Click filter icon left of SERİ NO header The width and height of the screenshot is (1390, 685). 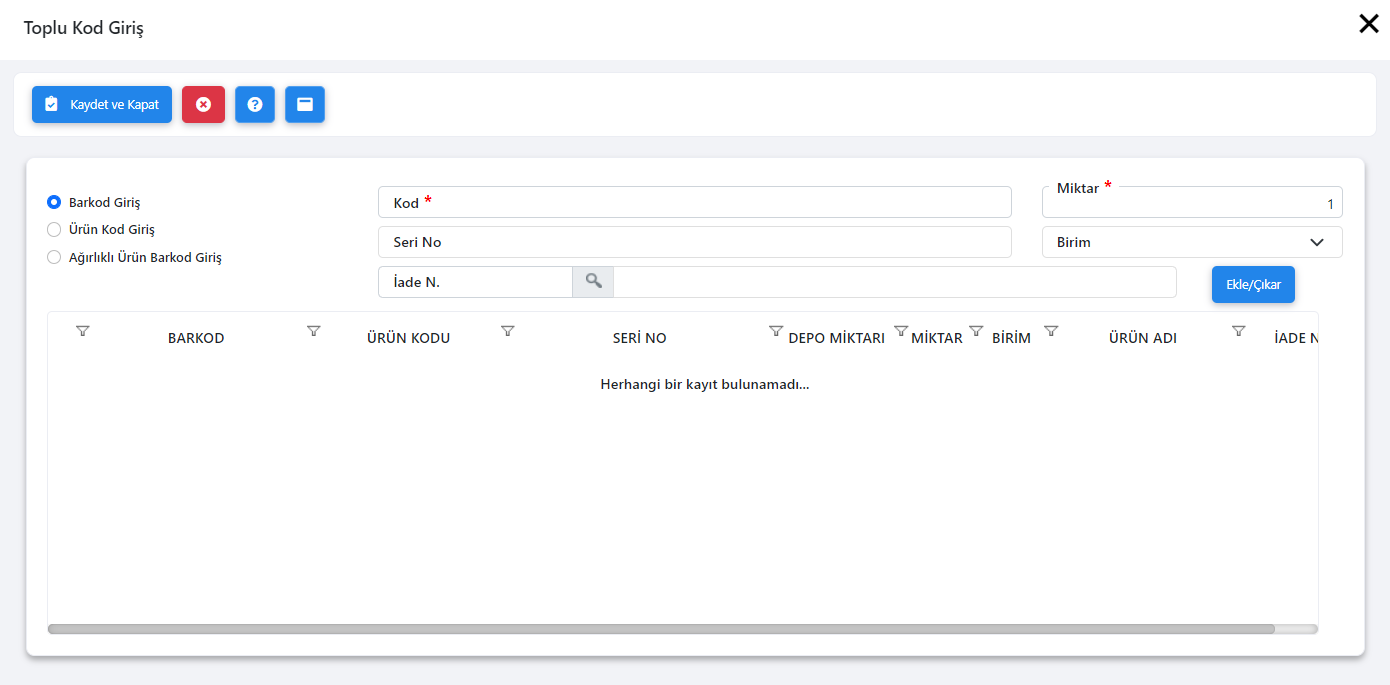(508, 331)
